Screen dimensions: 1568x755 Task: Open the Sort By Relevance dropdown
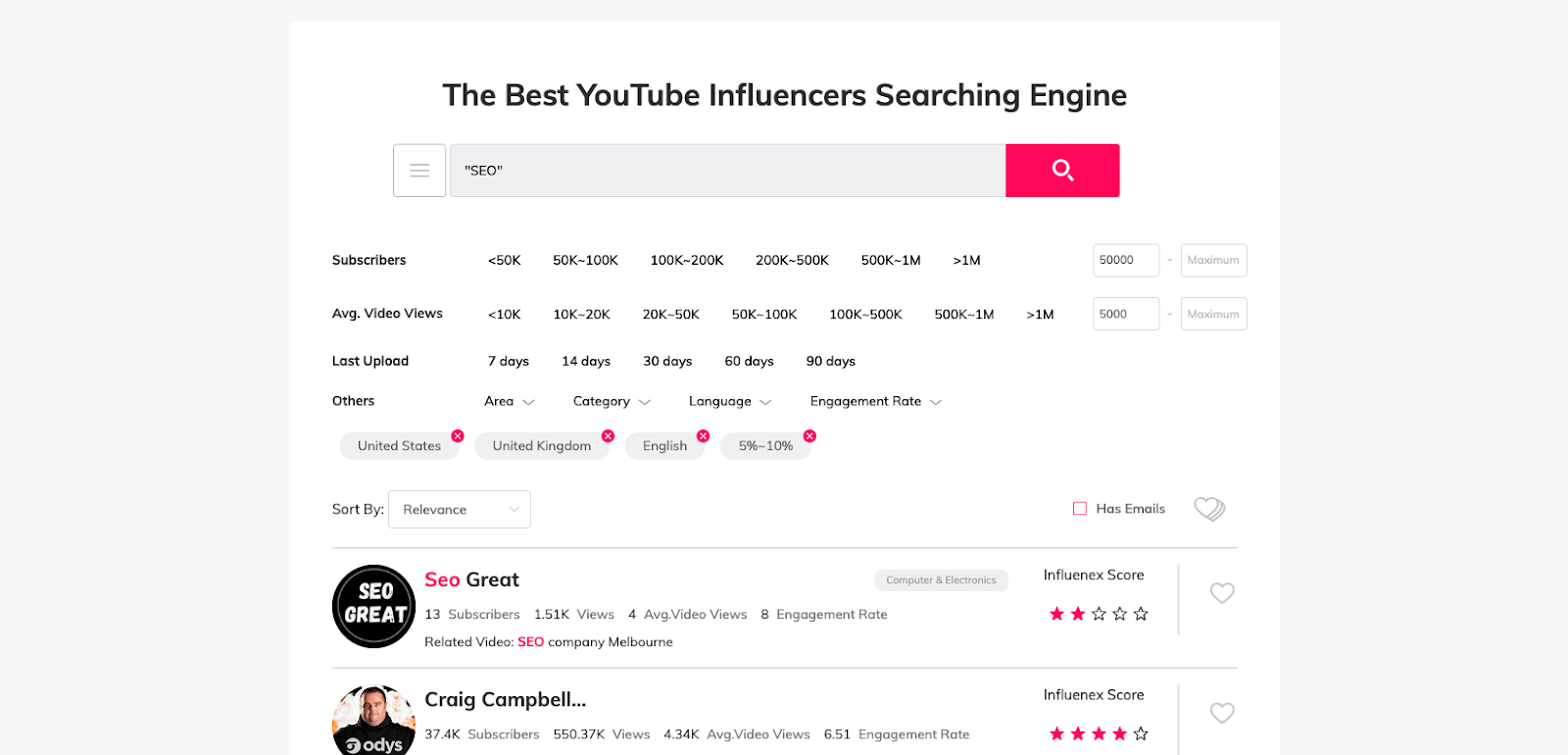coord(460,510)
